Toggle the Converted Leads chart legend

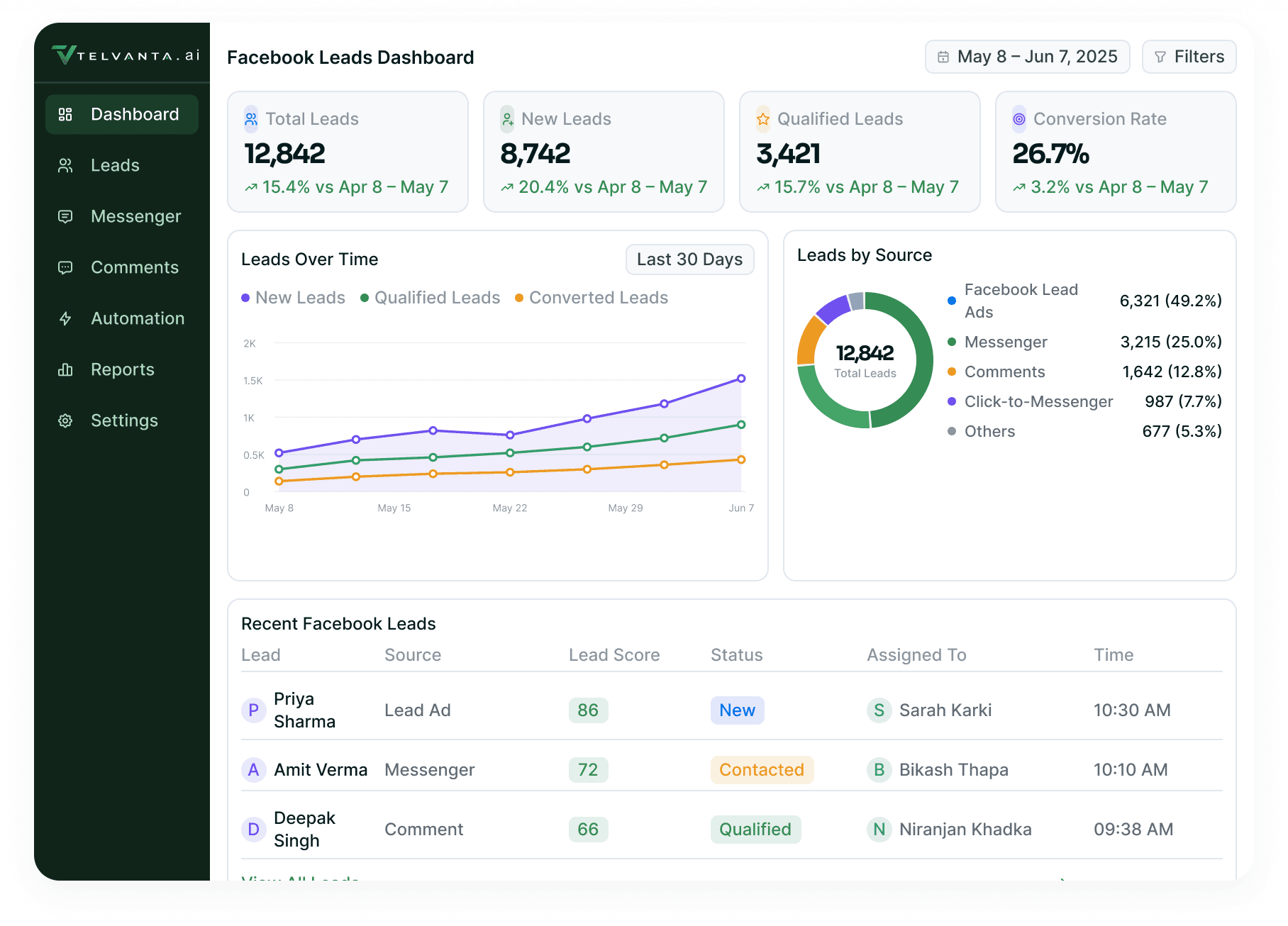click(592, 298)
